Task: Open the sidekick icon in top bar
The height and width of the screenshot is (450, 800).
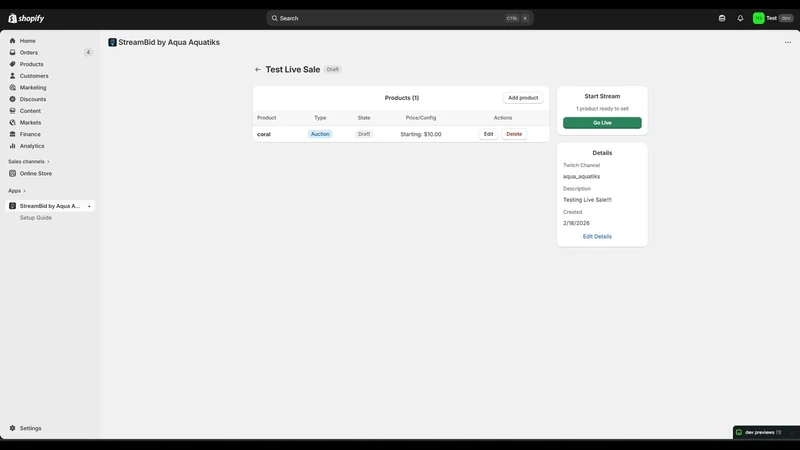Action: tap(722, 18)
